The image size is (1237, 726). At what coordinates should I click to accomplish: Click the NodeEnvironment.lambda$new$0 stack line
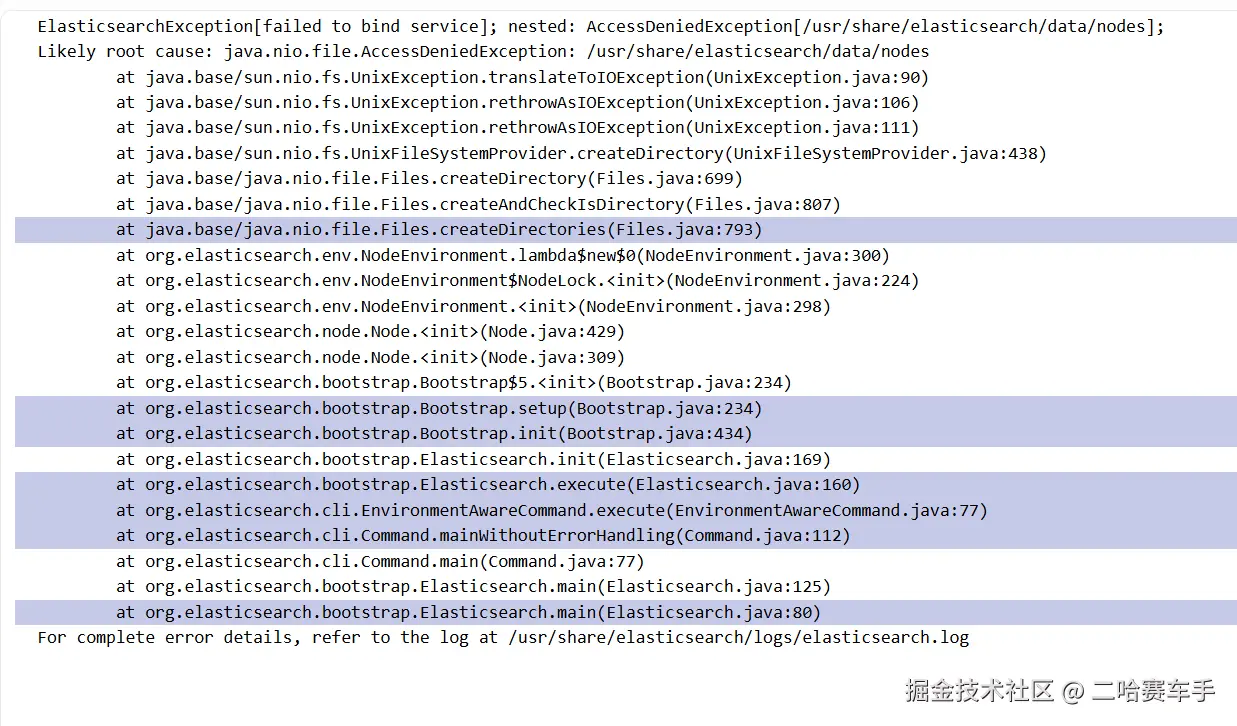[x=502, y=255]
